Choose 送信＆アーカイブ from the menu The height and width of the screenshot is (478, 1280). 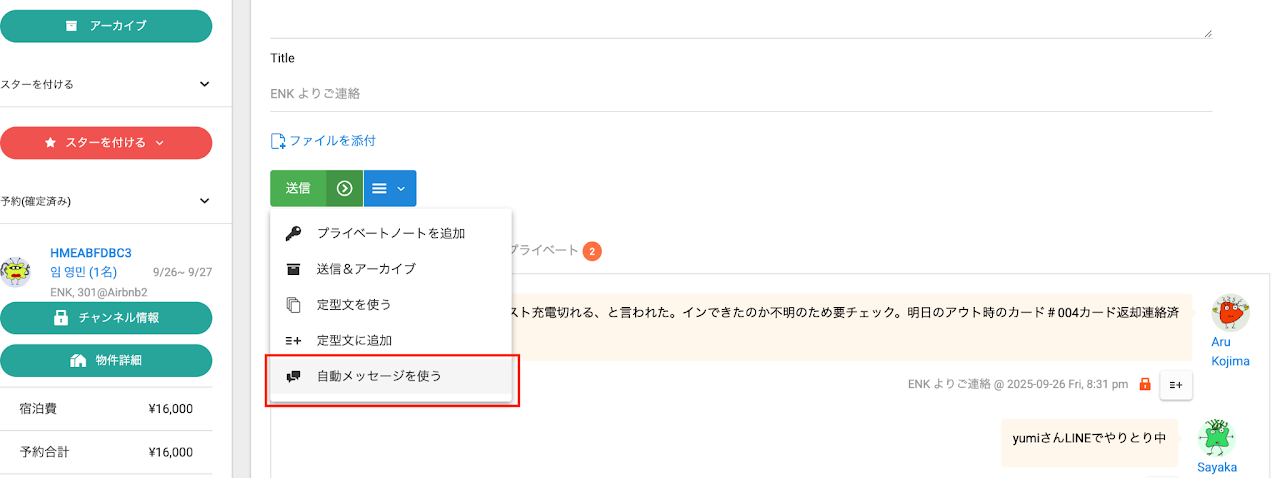366,269
